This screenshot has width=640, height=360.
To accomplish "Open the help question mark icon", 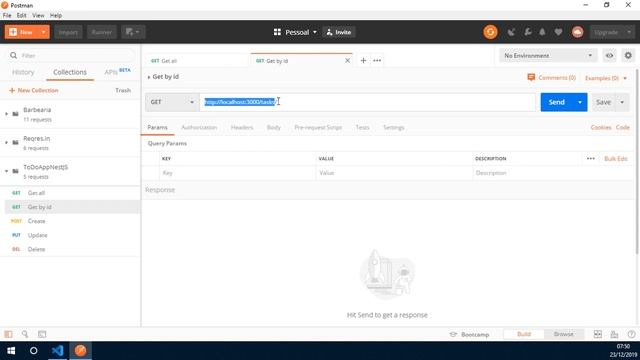I will click(x=631, y=334).
